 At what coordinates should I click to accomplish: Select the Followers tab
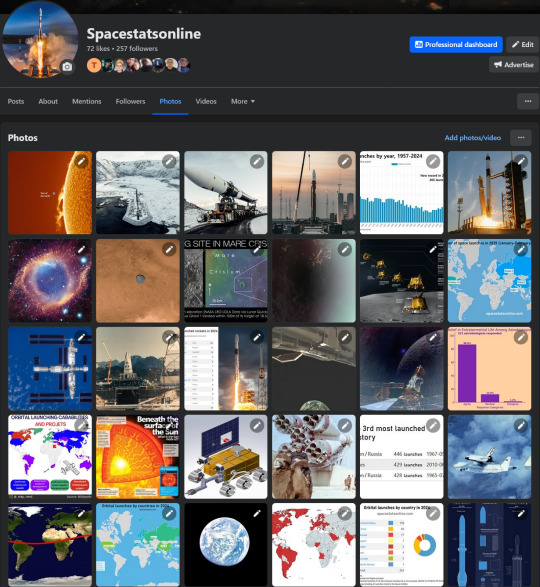click(130, 101)
